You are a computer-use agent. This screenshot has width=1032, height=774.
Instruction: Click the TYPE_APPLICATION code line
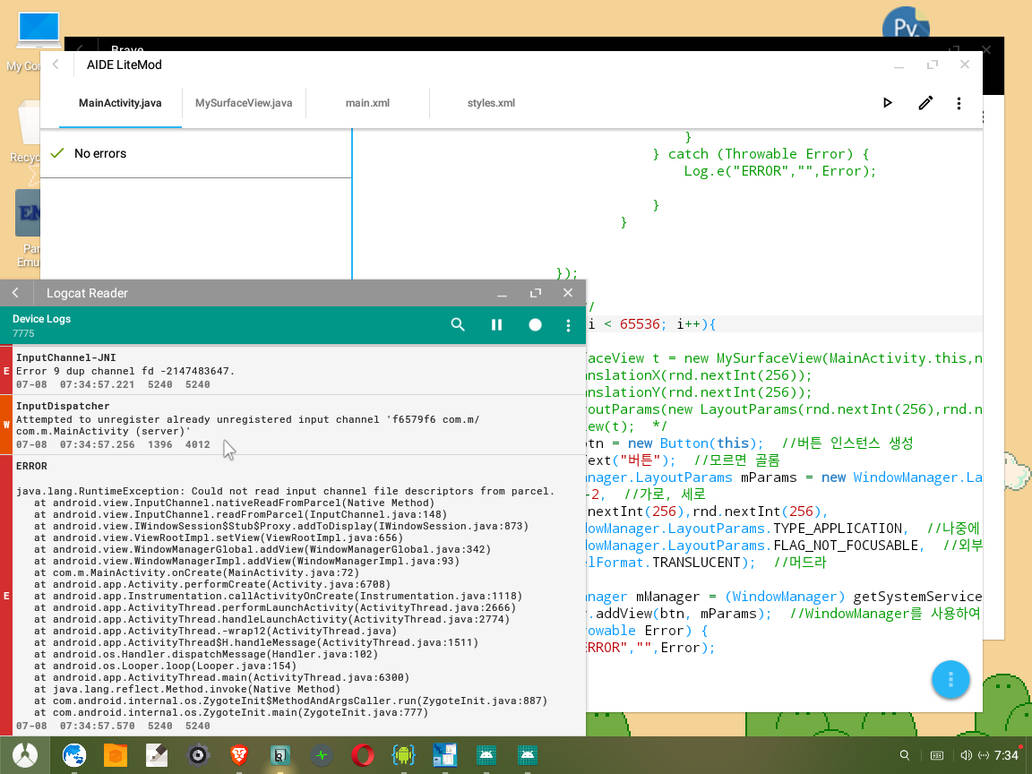coord(783,529)
